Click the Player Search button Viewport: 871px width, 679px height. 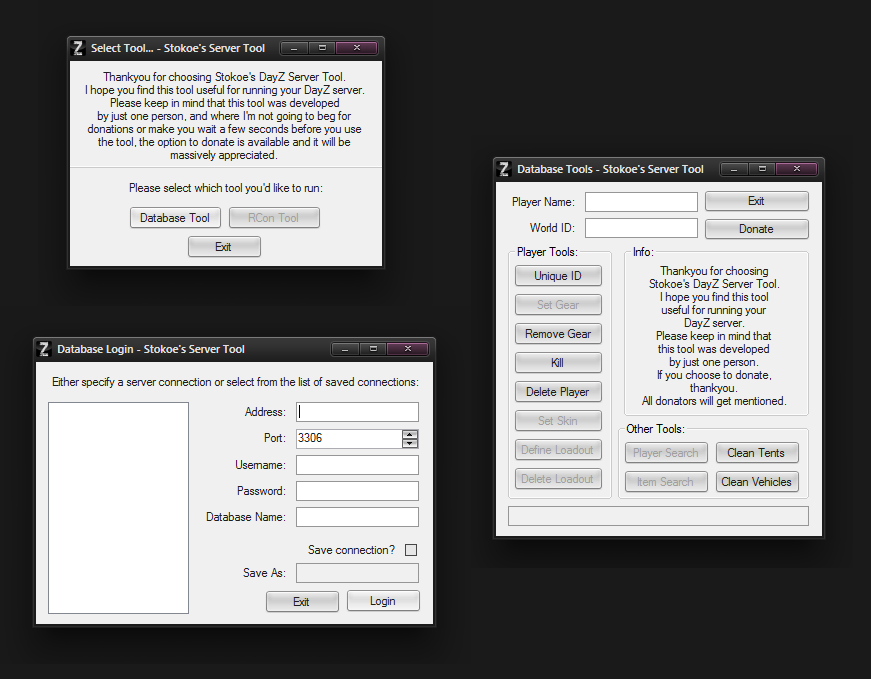coord(666,453)
